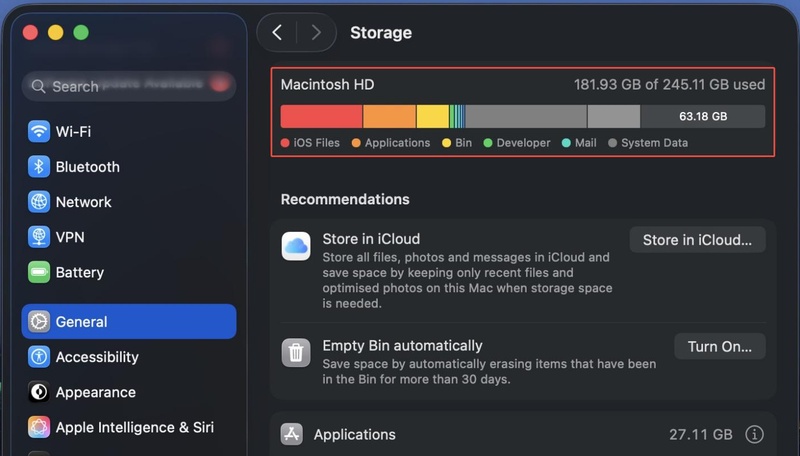Click the 63.18 GB free space segment
Viewport: 800px width, 456px height.
pyautogui.click(x=703, y=116)
